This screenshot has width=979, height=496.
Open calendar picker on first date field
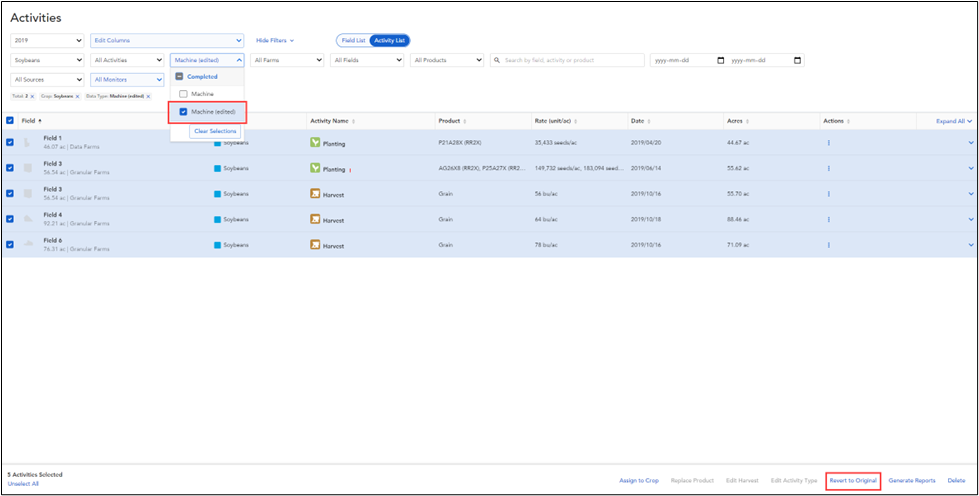pos(721,61)
